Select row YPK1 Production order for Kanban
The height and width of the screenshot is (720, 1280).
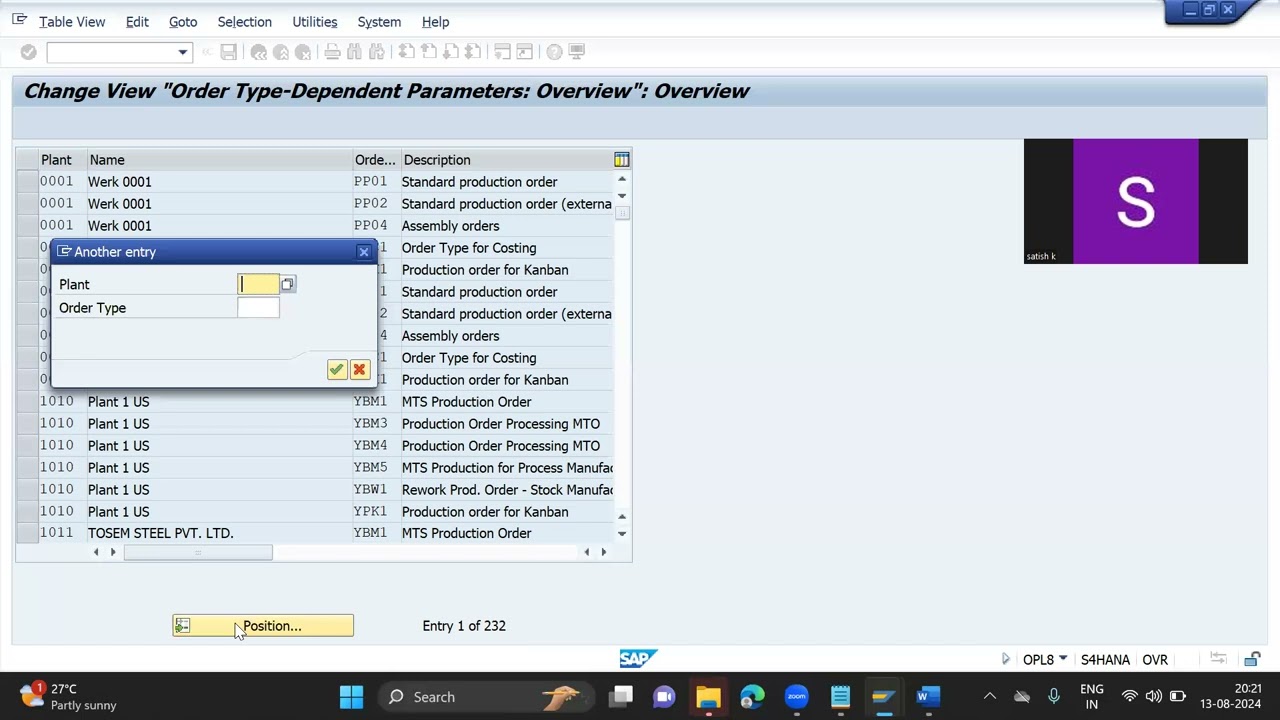pos(26,512)
